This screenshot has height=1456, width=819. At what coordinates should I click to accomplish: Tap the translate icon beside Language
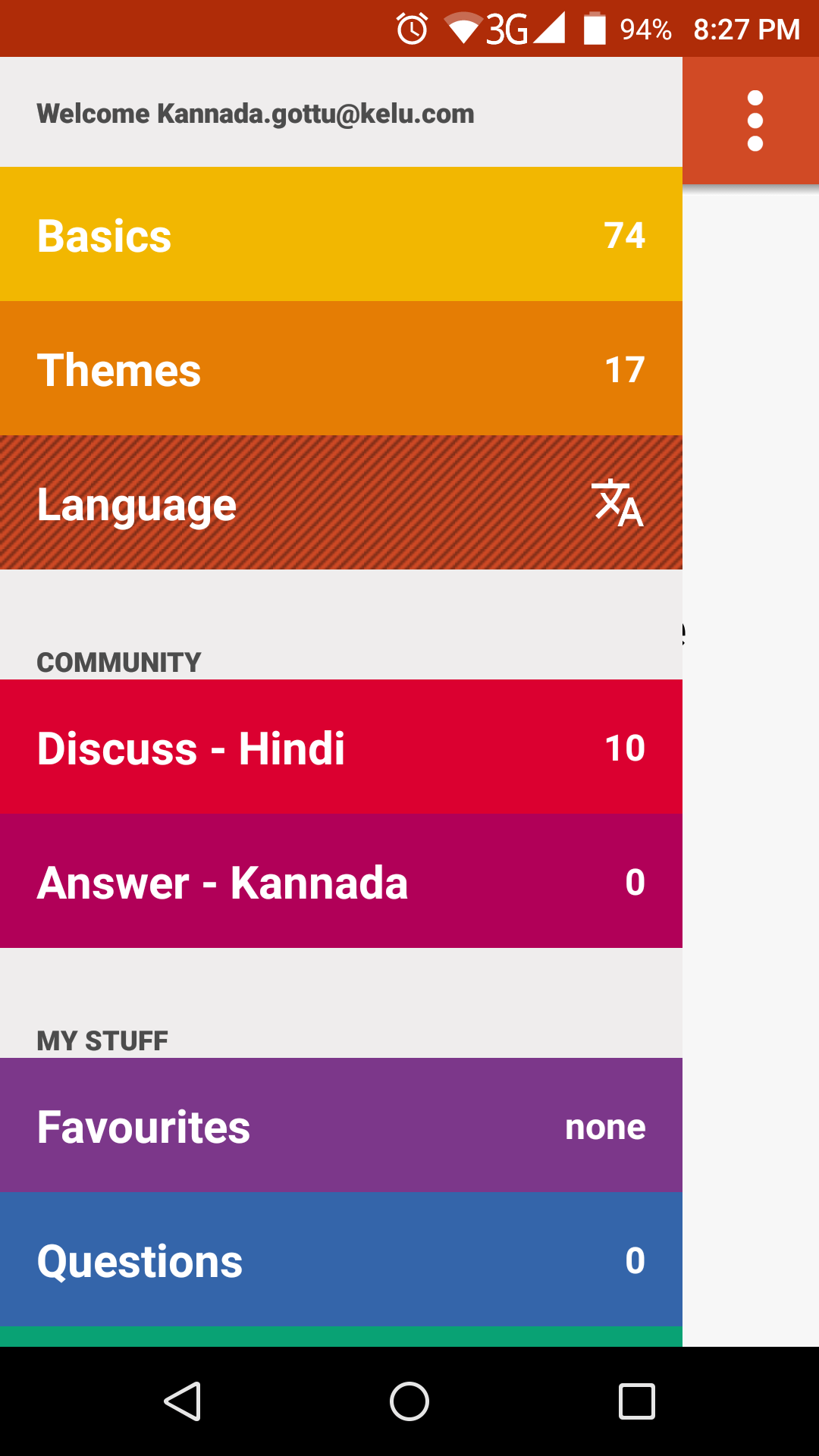click(x=618, y=503)
